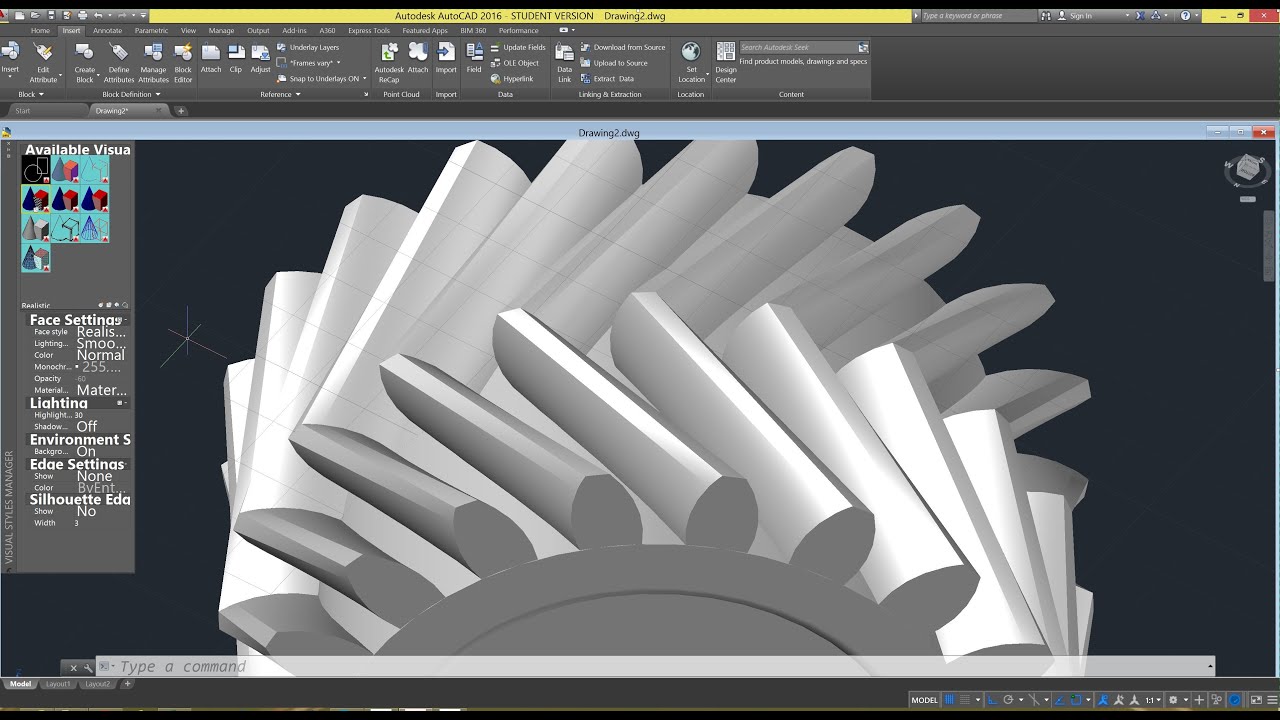
Task: Click the Create Block icon
Action: click(85, 52)
